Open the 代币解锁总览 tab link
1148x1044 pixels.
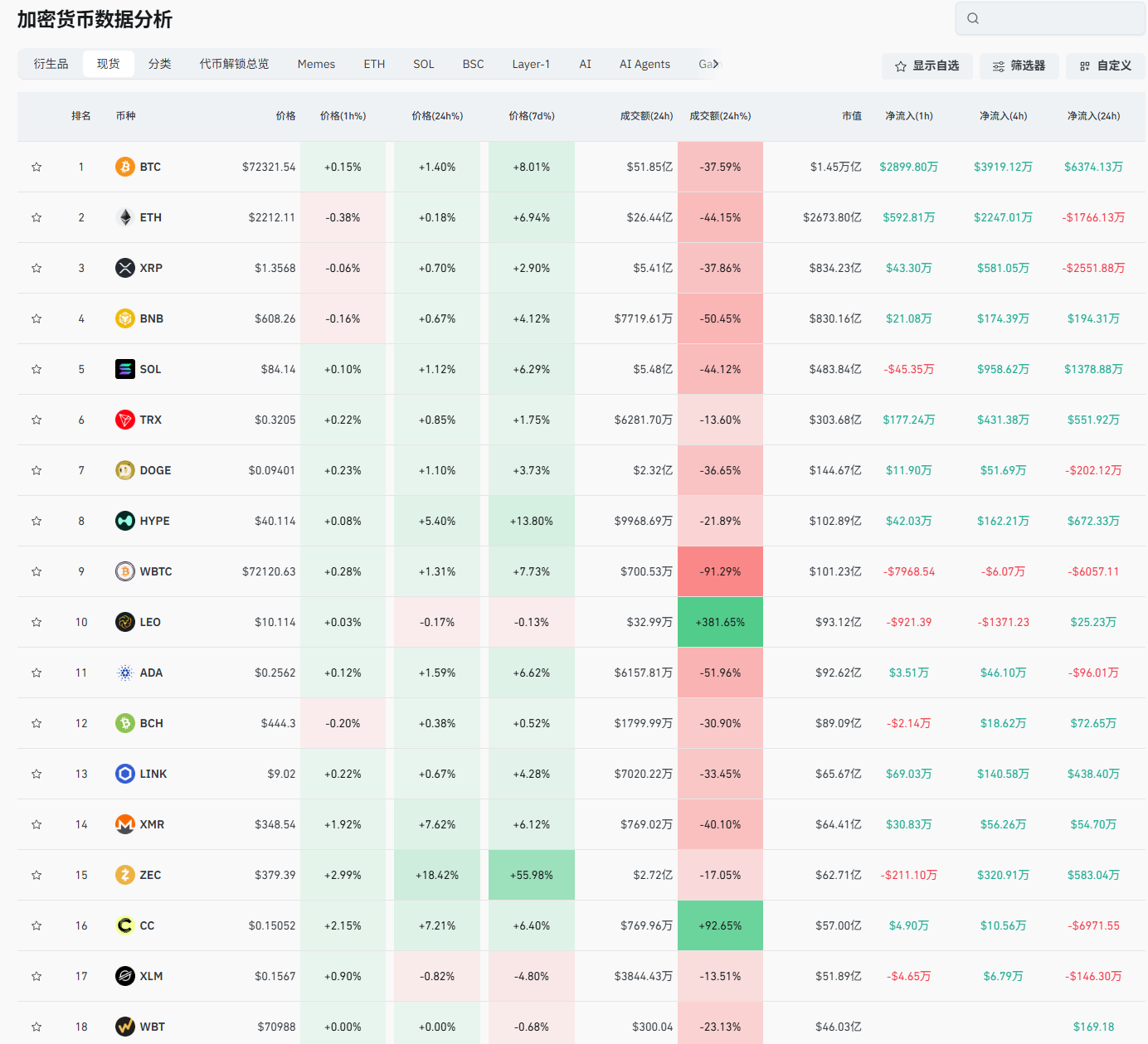[234, 64]
